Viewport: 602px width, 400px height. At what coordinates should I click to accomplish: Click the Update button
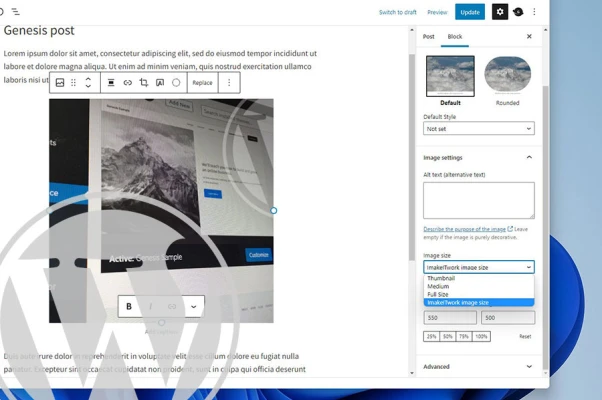[x=470, y=12]
